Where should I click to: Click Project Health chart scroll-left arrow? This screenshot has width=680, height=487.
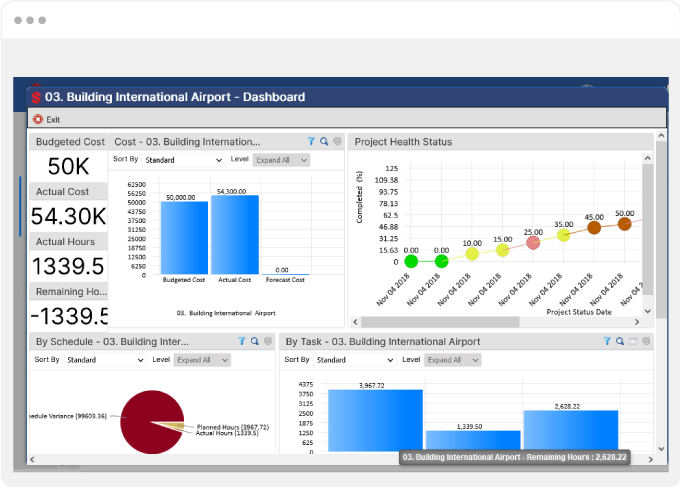point(356,322)
